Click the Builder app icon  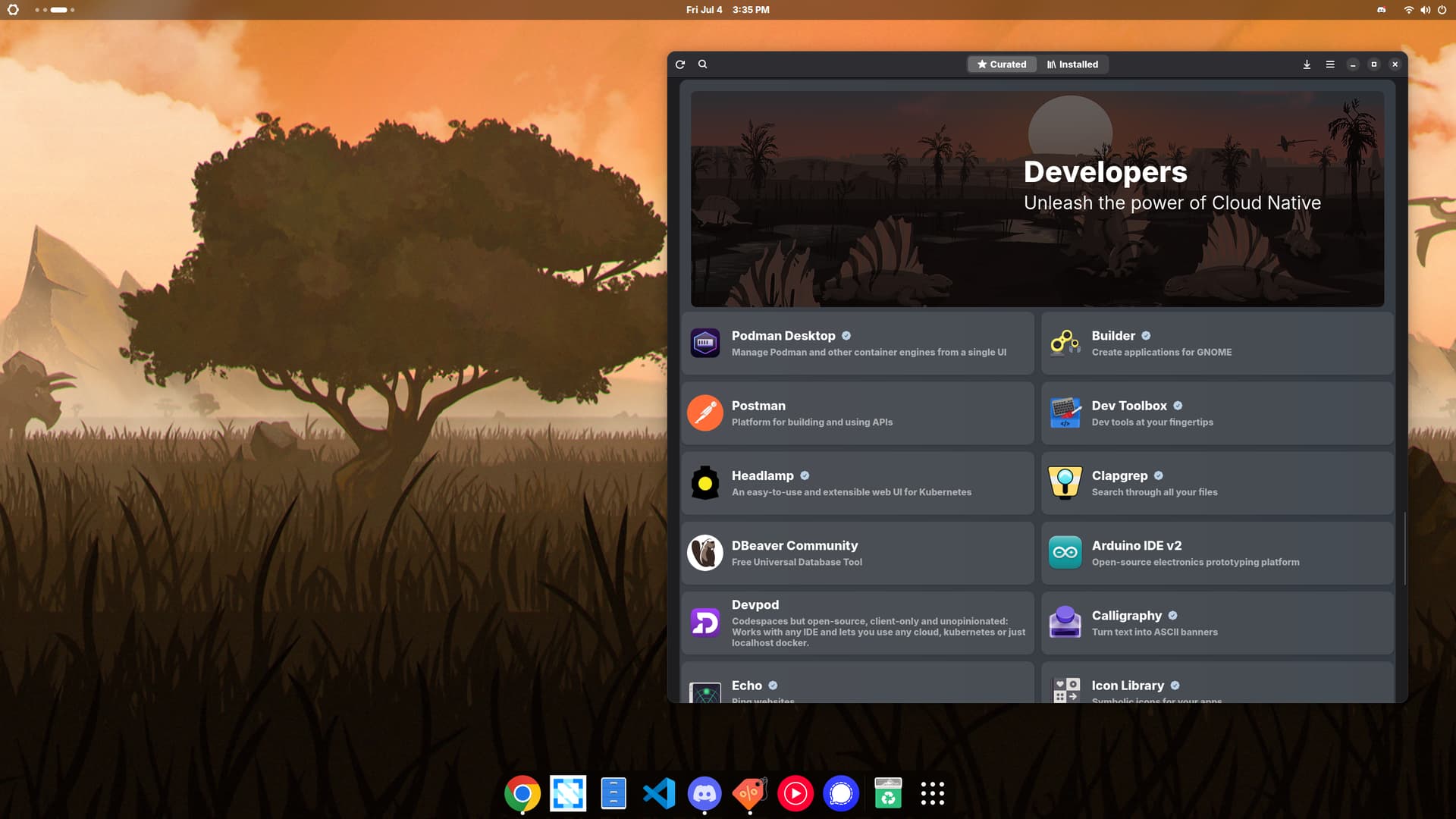click(x=1065, y=343)
